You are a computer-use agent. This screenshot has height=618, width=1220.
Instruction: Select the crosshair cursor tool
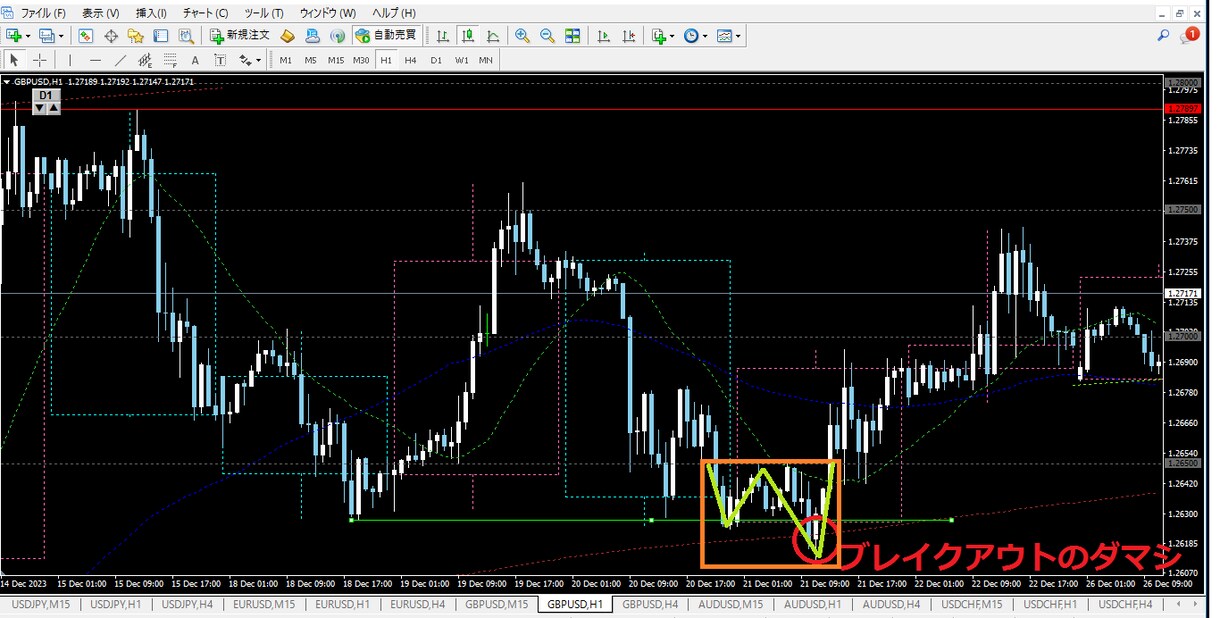click(39, 60)
